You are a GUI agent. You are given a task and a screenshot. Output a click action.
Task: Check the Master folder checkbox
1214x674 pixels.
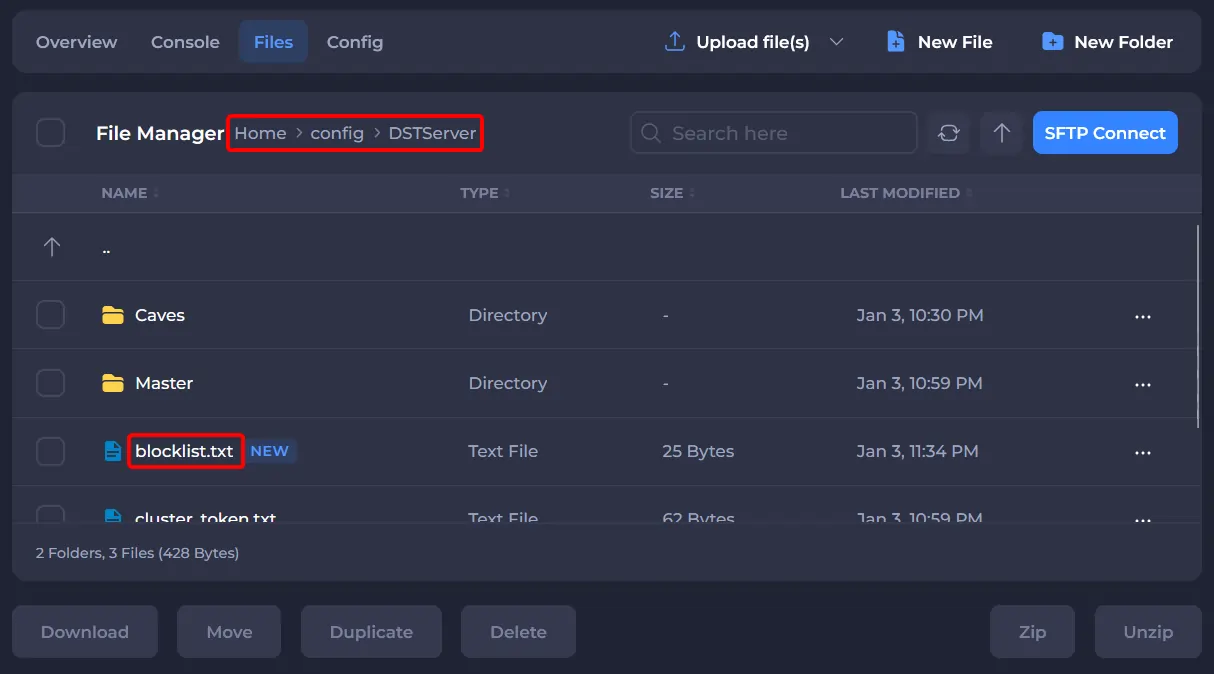point(50,383)
